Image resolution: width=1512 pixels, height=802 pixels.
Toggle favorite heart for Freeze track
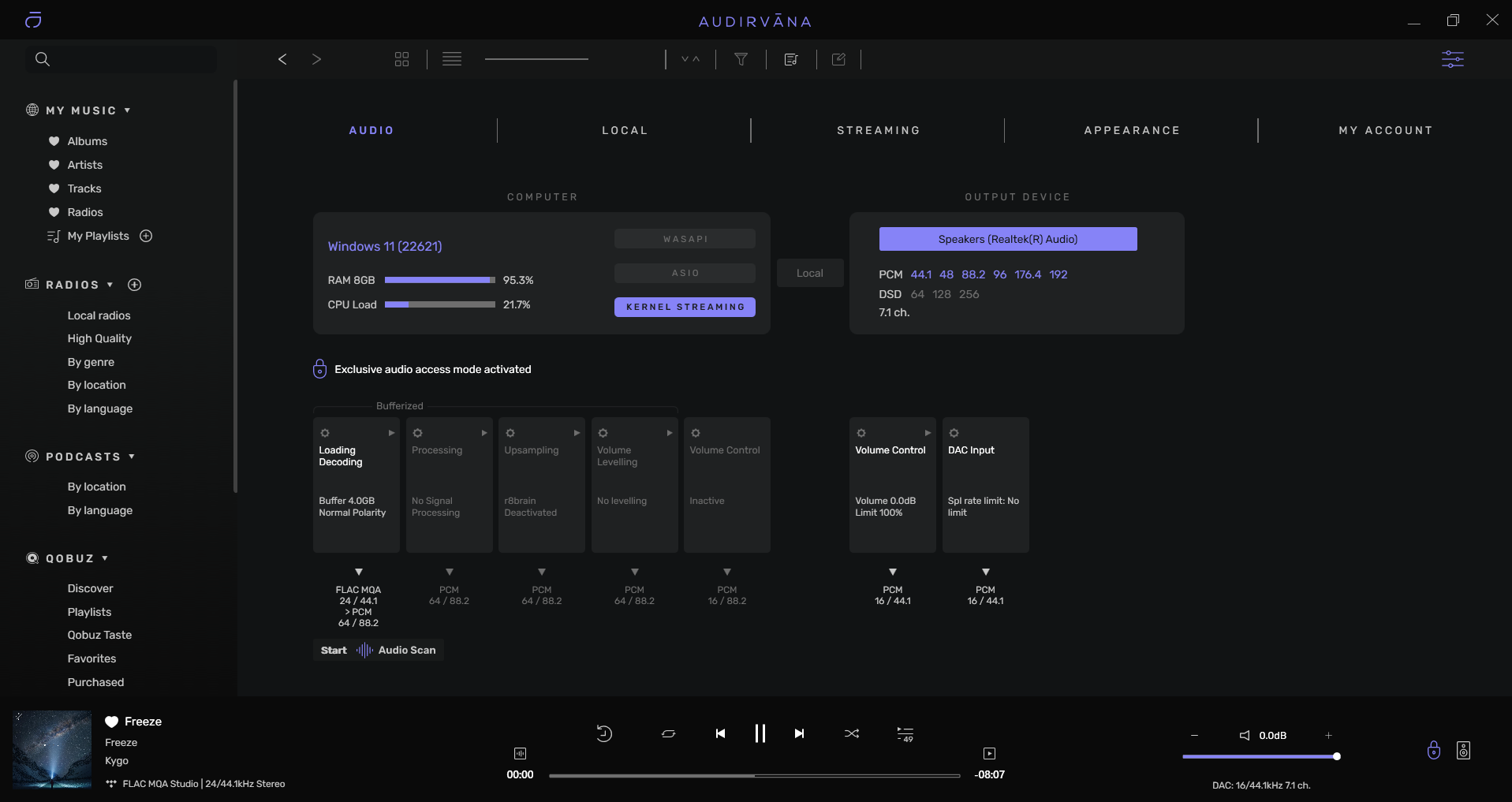(112, 722)
